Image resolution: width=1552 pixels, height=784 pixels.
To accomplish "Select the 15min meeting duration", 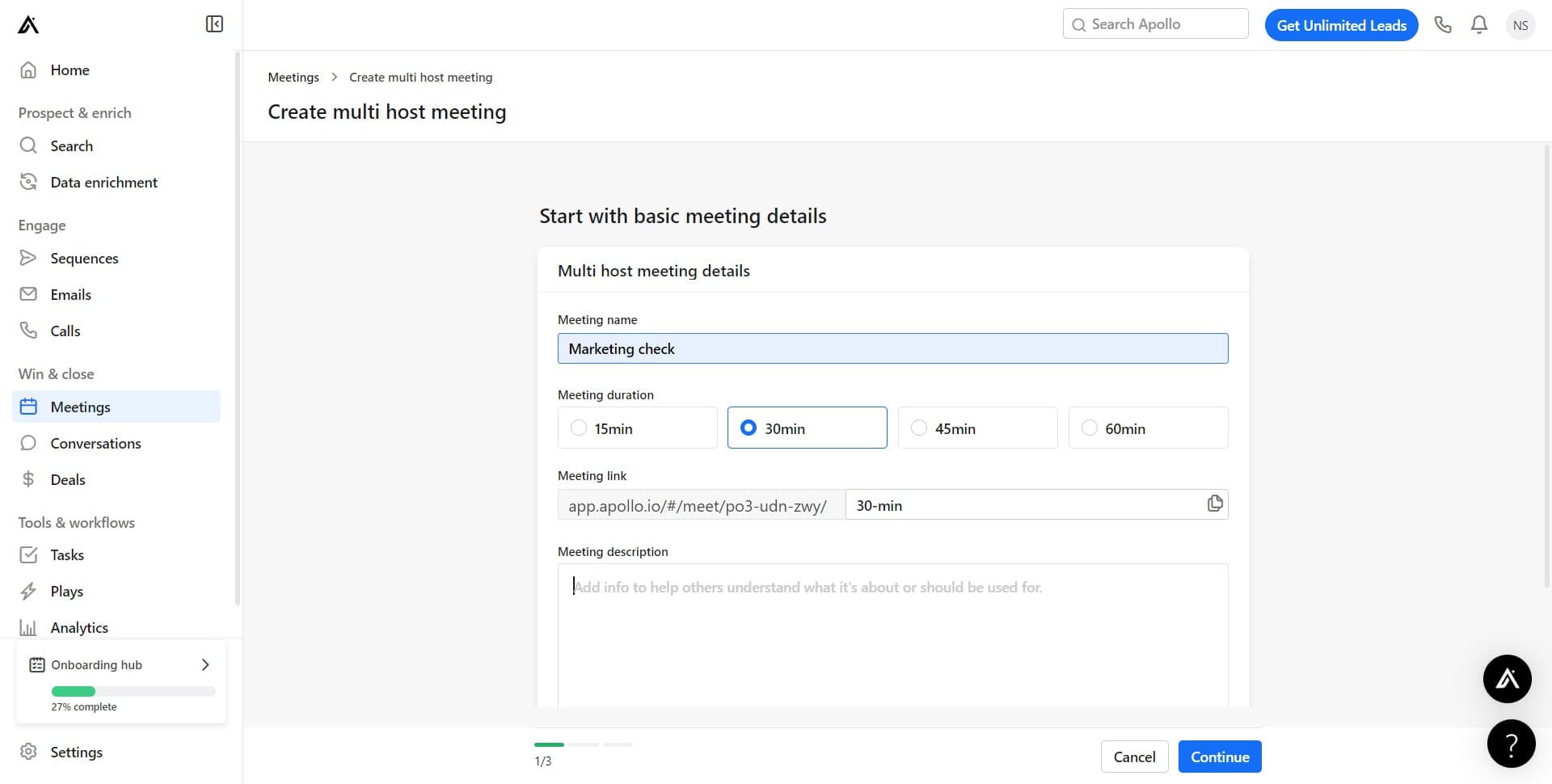I will (579, 428).
